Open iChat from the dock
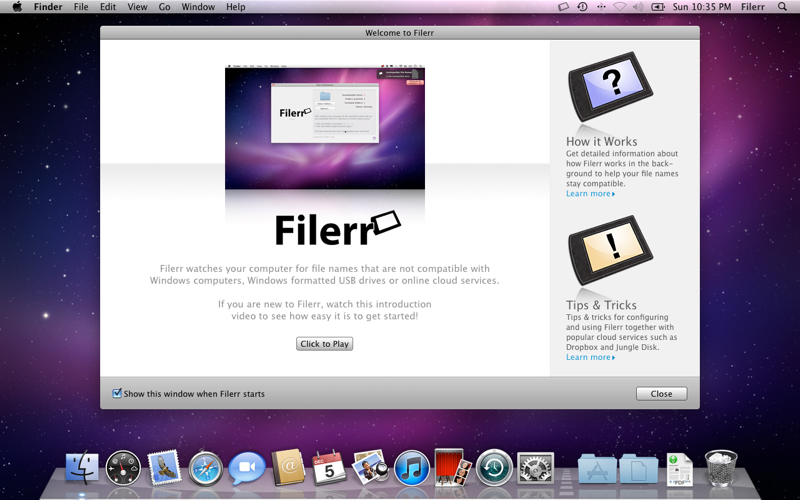The height and width of the screenshot is (500, 800). (247, 467)
